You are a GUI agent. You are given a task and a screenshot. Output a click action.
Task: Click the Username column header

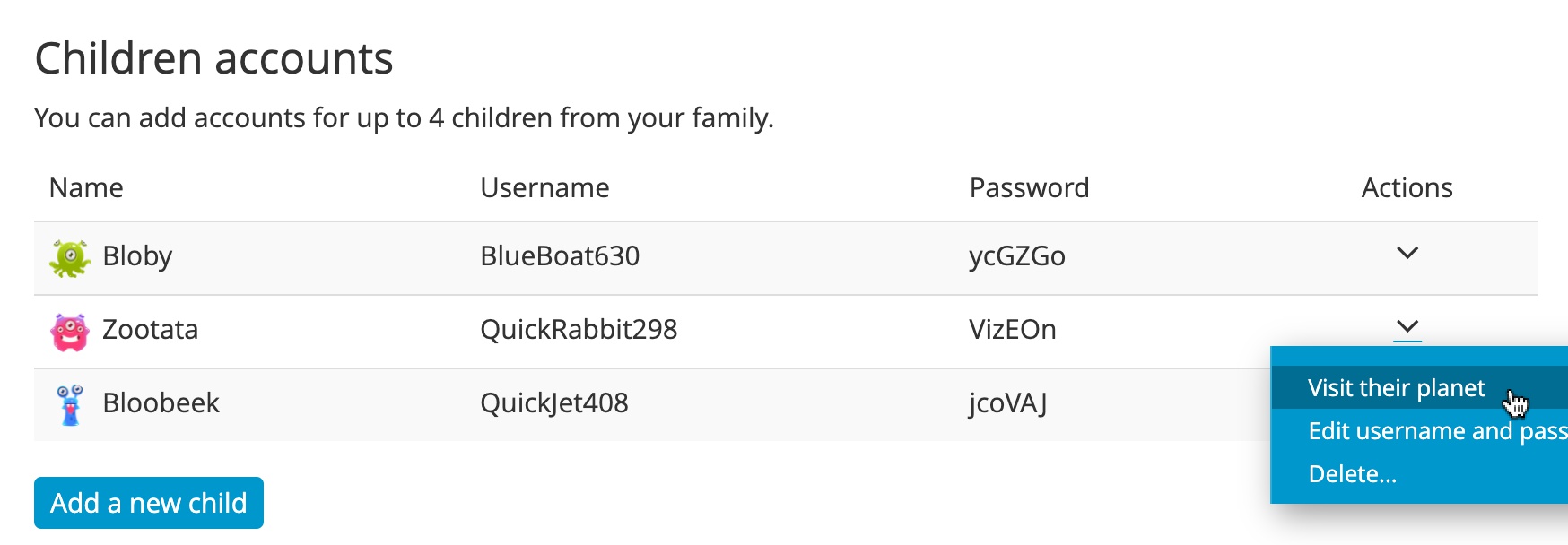coord(544,188)
